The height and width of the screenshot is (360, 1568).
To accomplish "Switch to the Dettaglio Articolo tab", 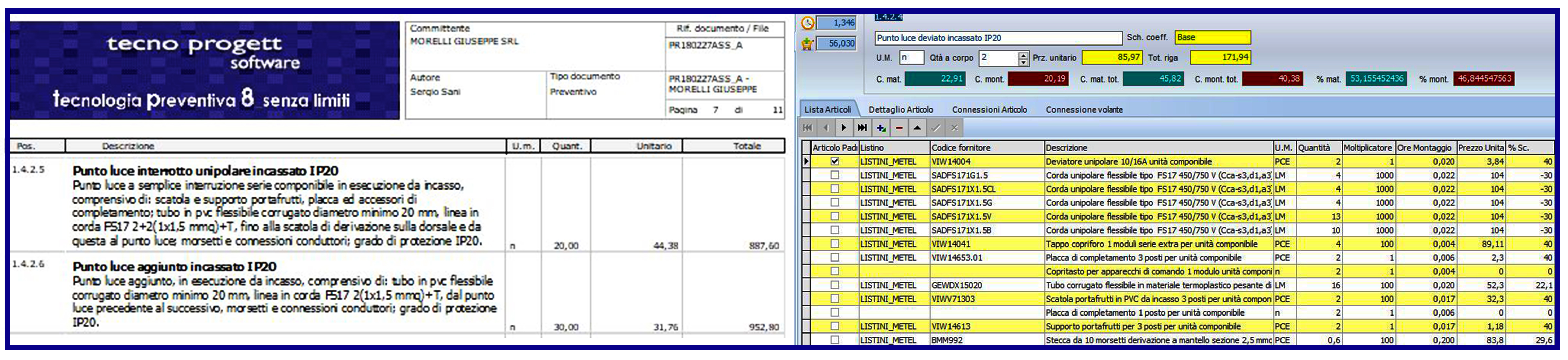I will tap(900, 110).
